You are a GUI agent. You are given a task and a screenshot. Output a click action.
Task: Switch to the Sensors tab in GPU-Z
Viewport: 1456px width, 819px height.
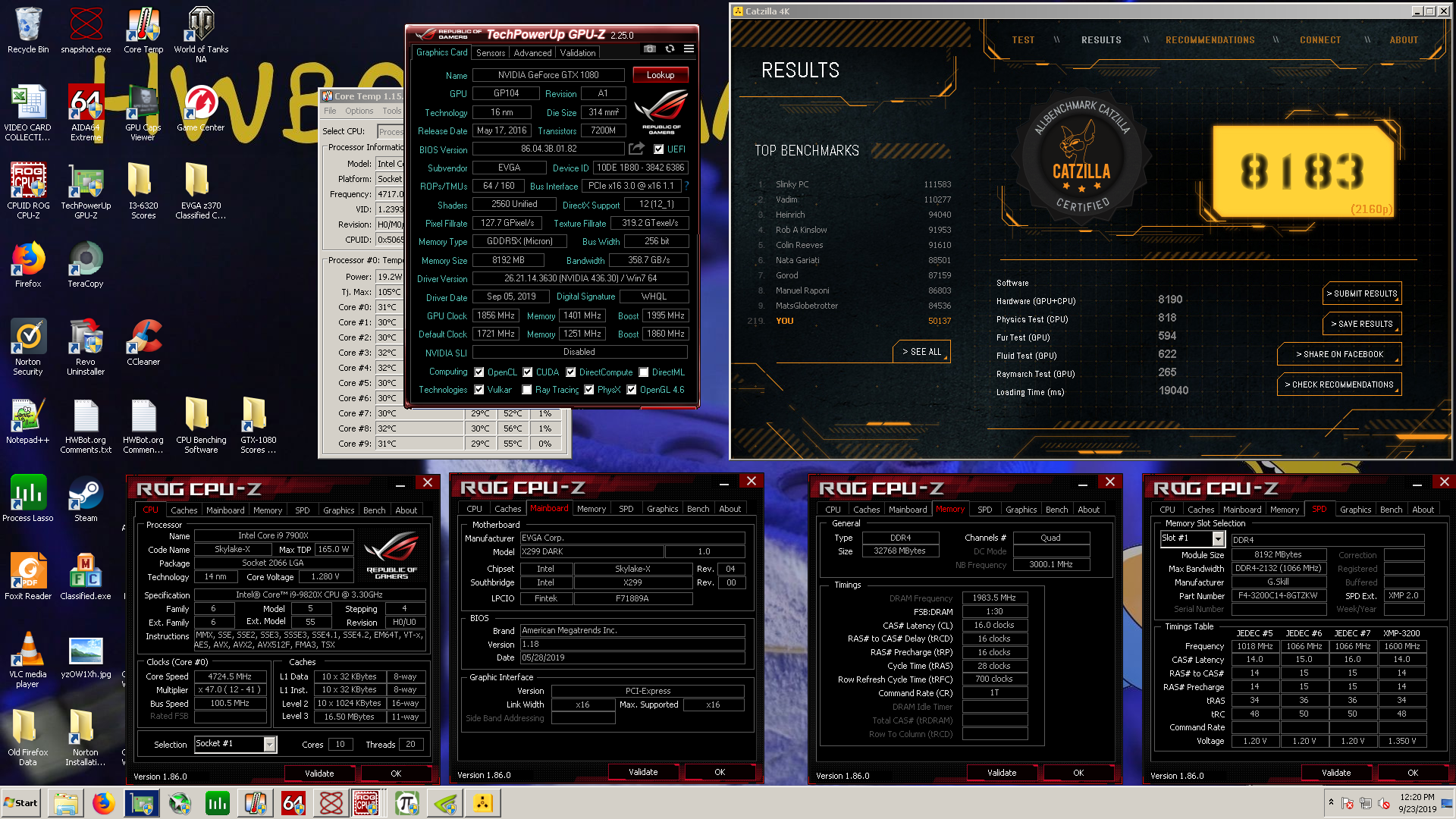pos(491,53)
